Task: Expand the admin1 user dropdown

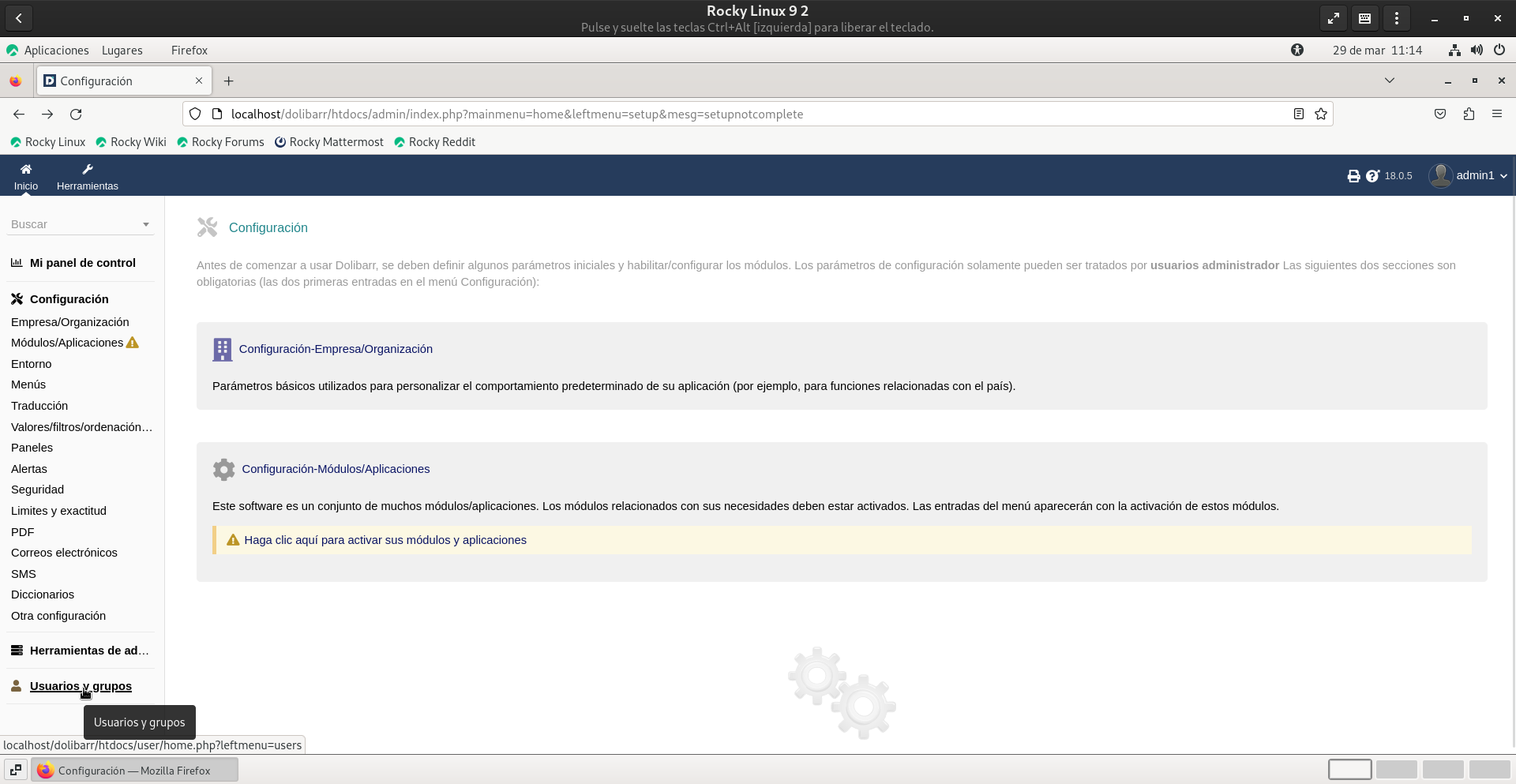Action: point(1469,176)
